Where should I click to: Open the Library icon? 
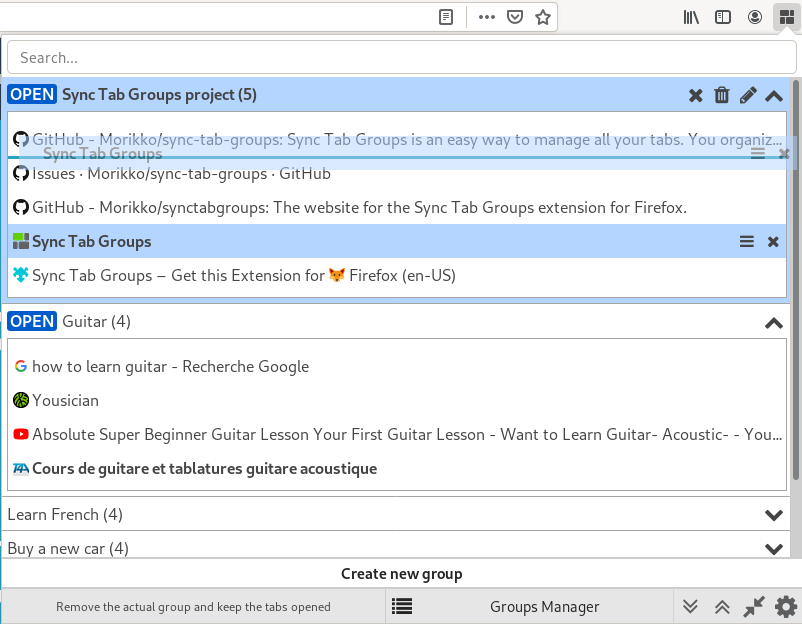tap(691, 17)
